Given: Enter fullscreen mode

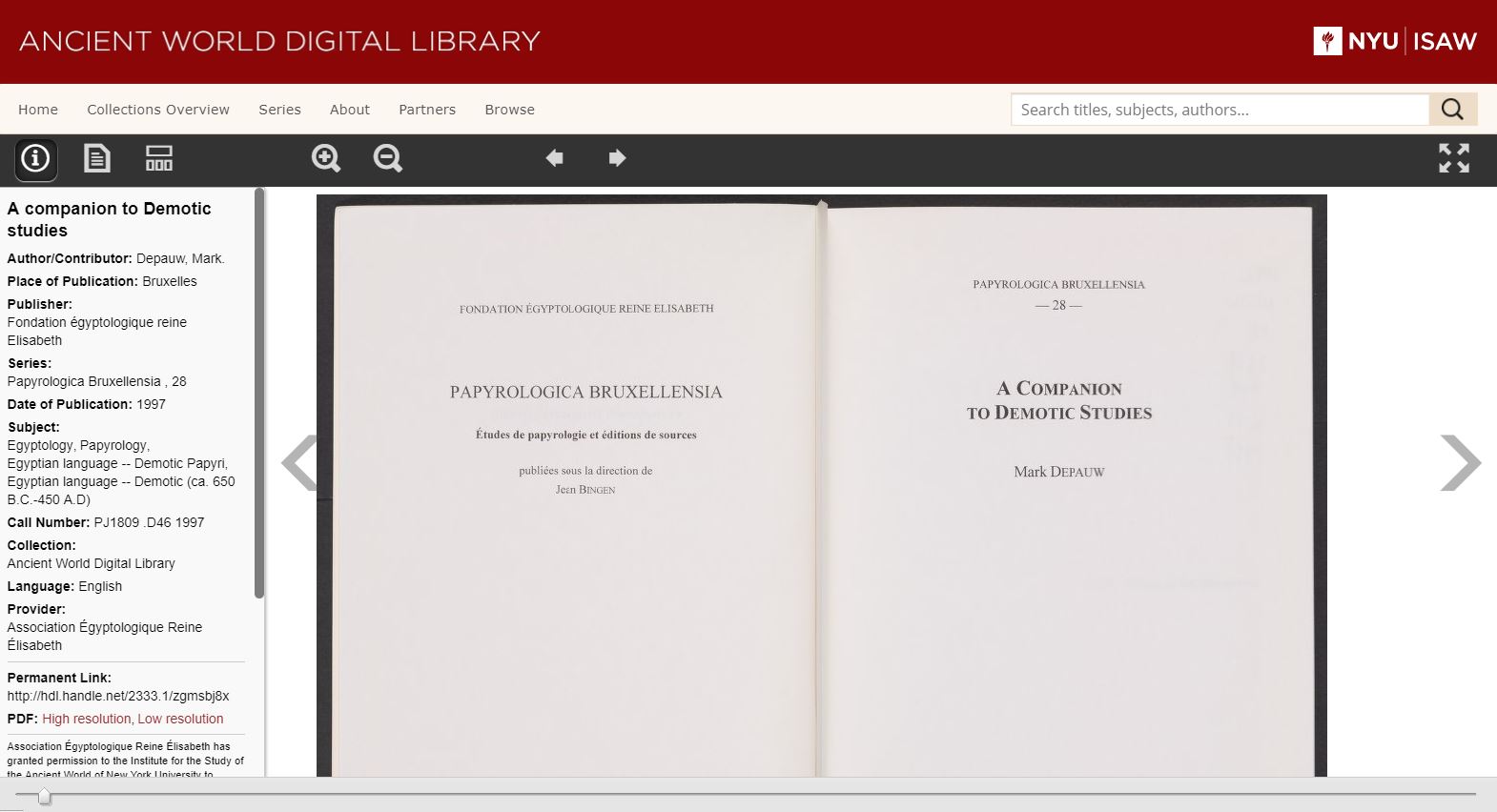Looking at the screenshot, I should 1453,158.
